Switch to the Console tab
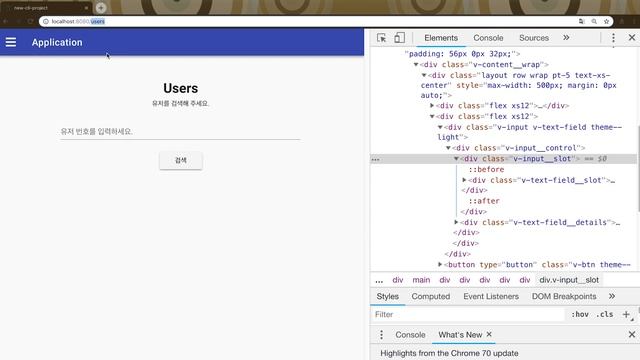The height and width of the screenshot is (360, 640). (488, 38)
